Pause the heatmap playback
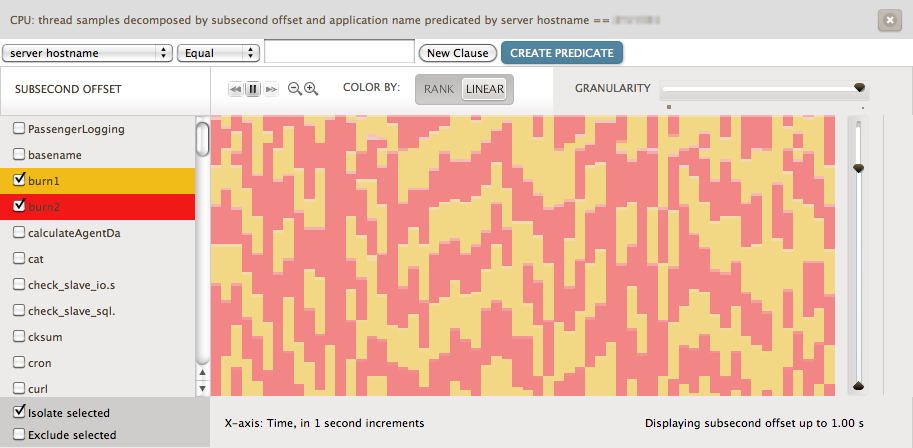 coord(253,89)
